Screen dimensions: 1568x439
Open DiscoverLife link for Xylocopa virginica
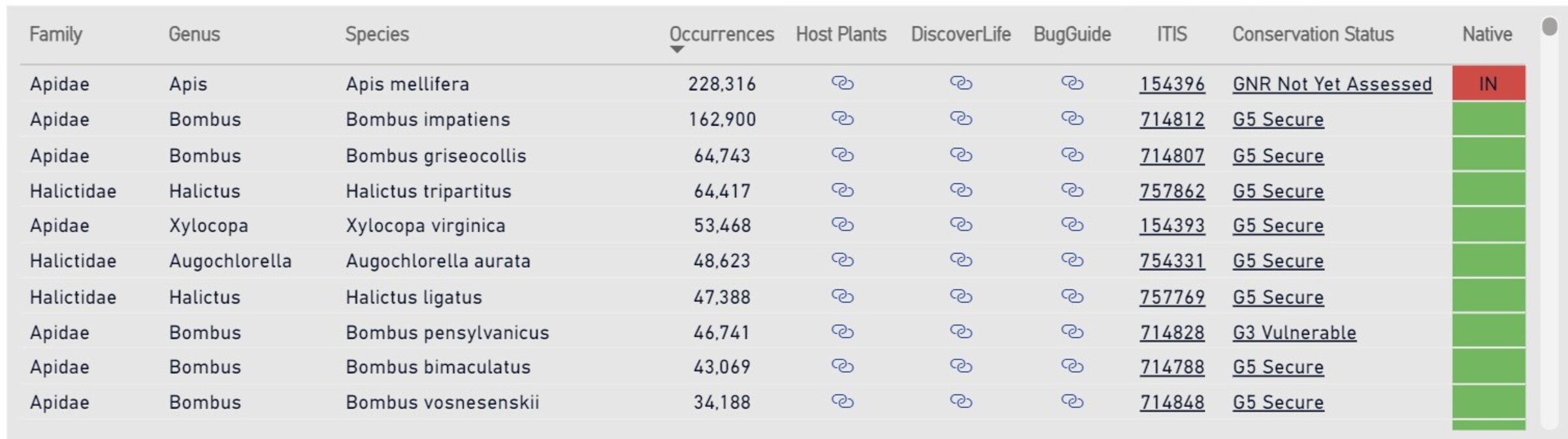coord(960,225)
